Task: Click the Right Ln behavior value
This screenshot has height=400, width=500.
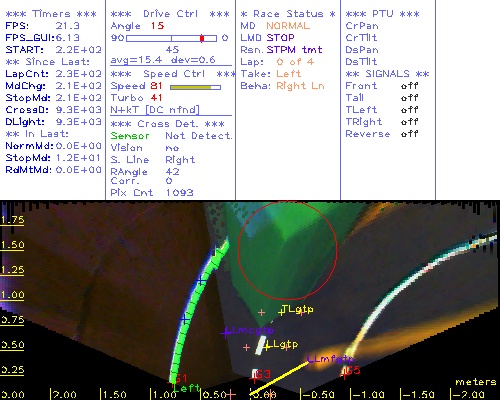Action: pos(300,86)
